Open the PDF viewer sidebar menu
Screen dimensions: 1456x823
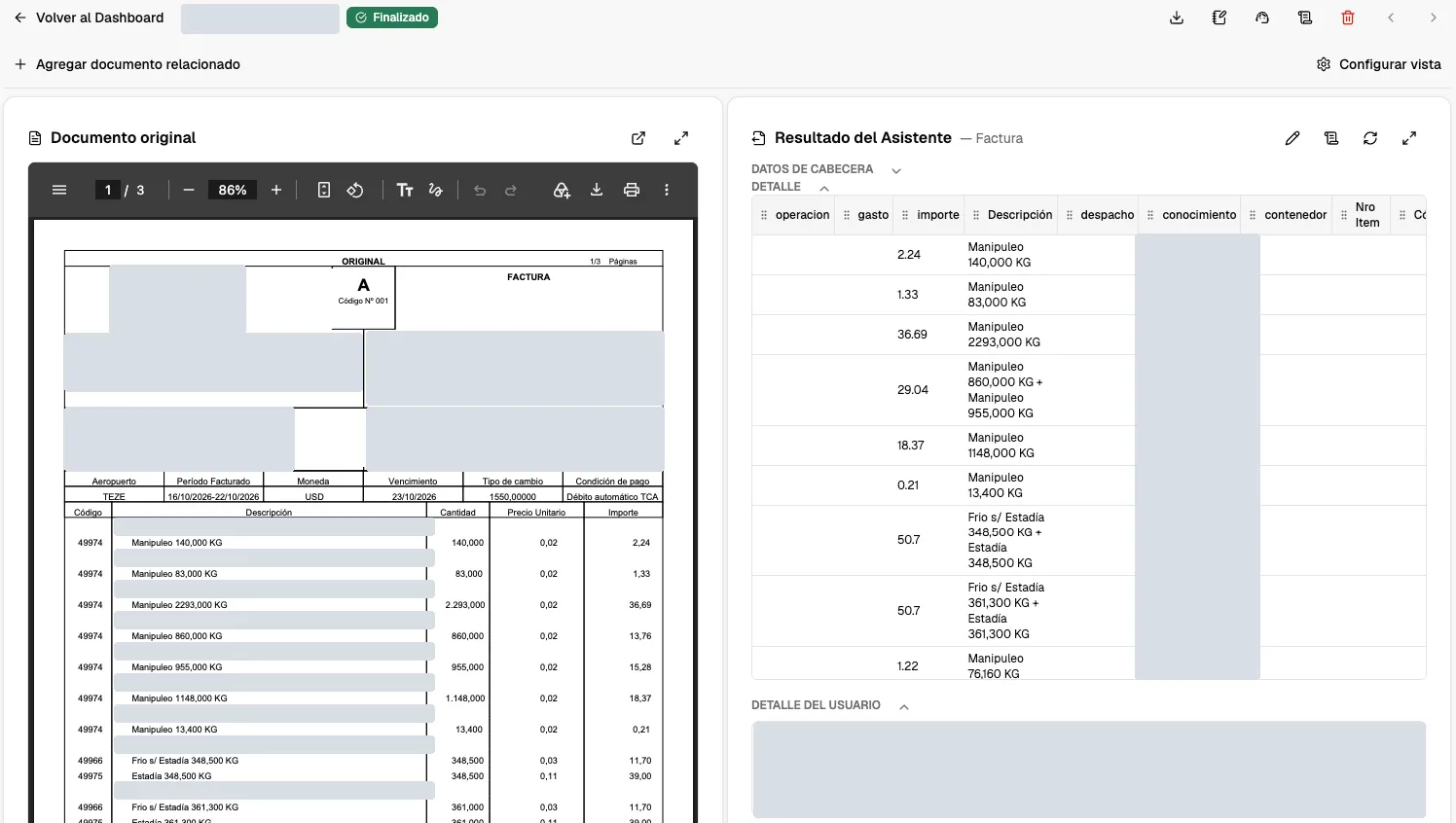(59, 190)
